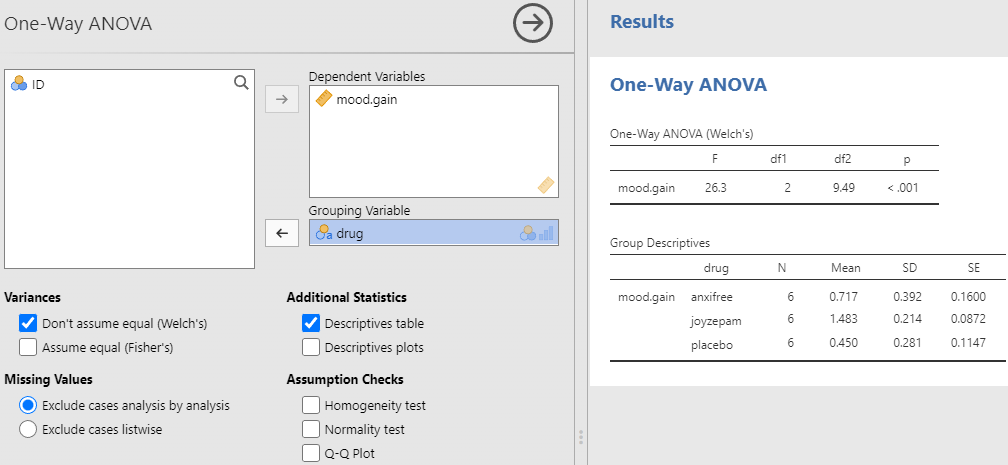Move variable into Dependent Variables with right arrow
The height and width of the screenshot is (465, 1008).
pyautogui.click(x=281, y=99)
